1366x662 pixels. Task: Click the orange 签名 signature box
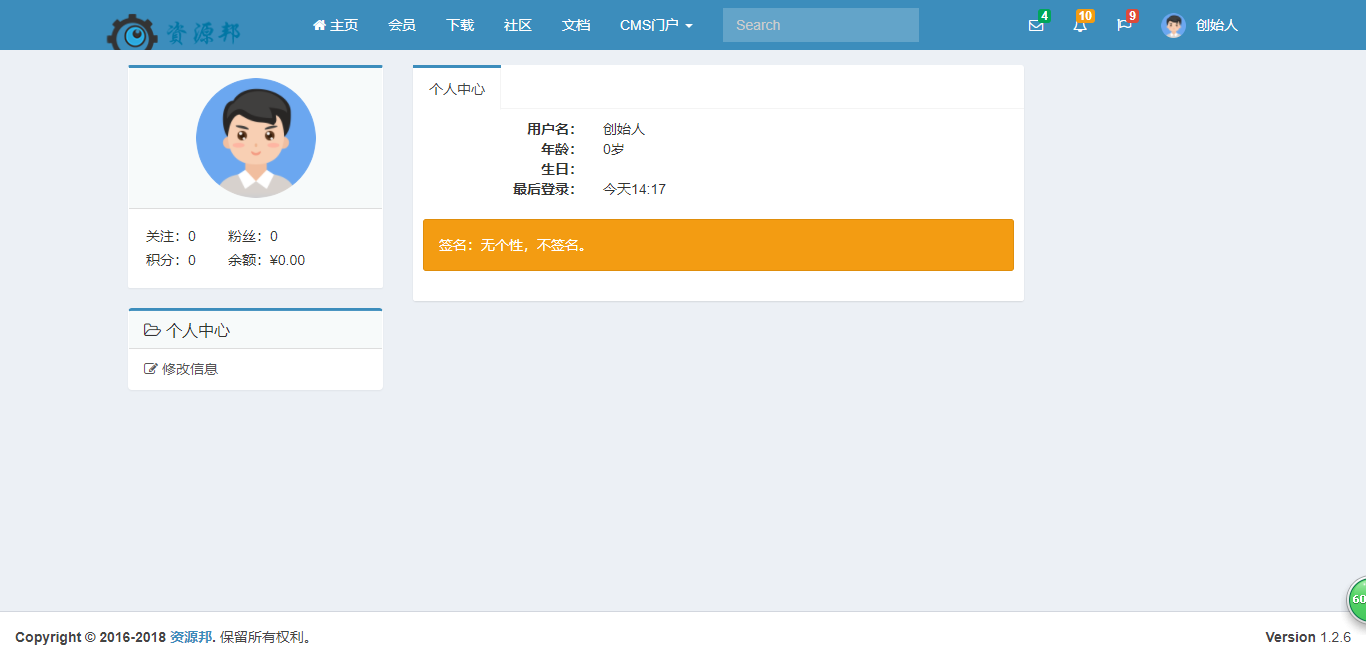pos(718,245)
